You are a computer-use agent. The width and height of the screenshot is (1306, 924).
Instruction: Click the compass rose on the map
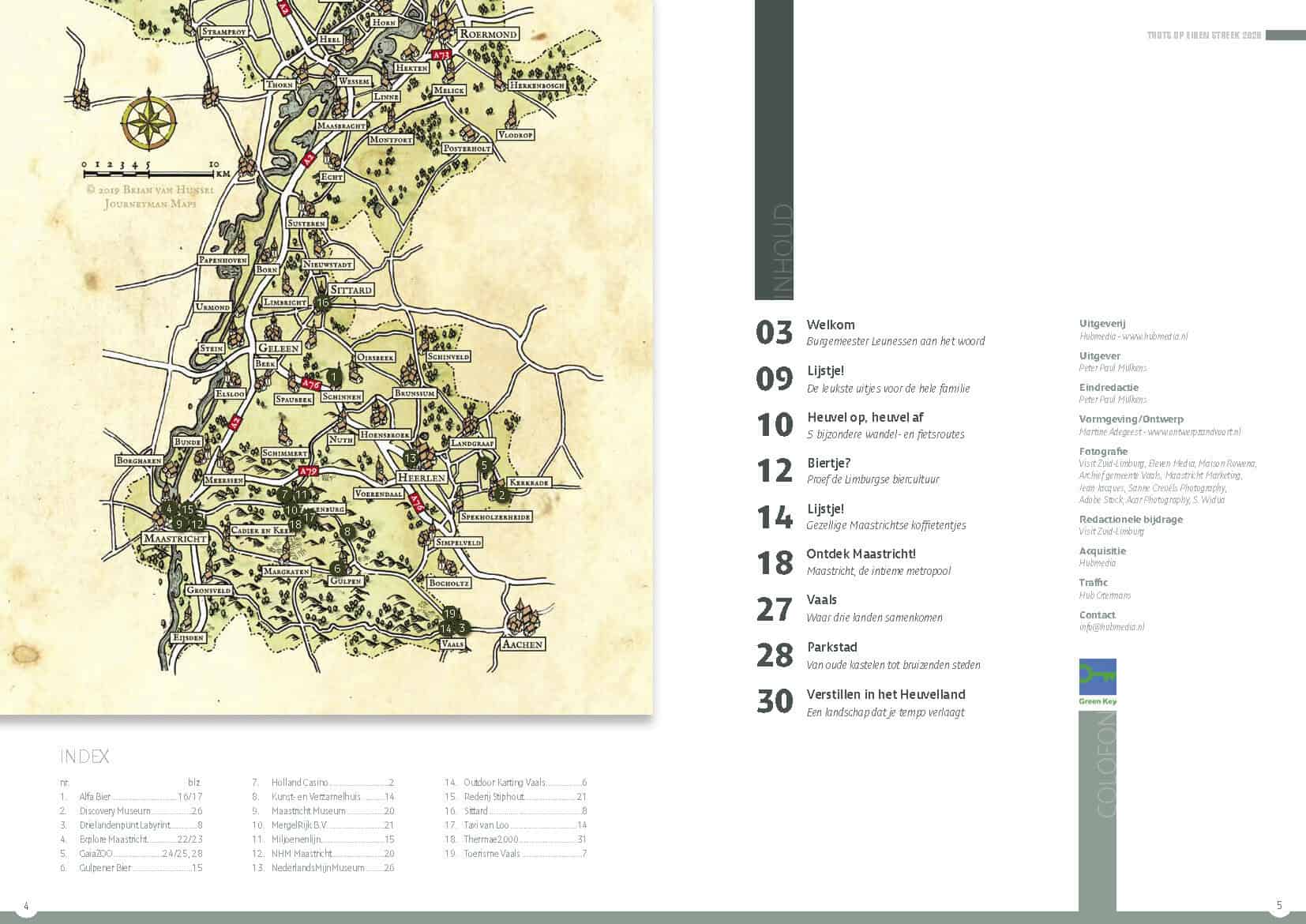148,124
